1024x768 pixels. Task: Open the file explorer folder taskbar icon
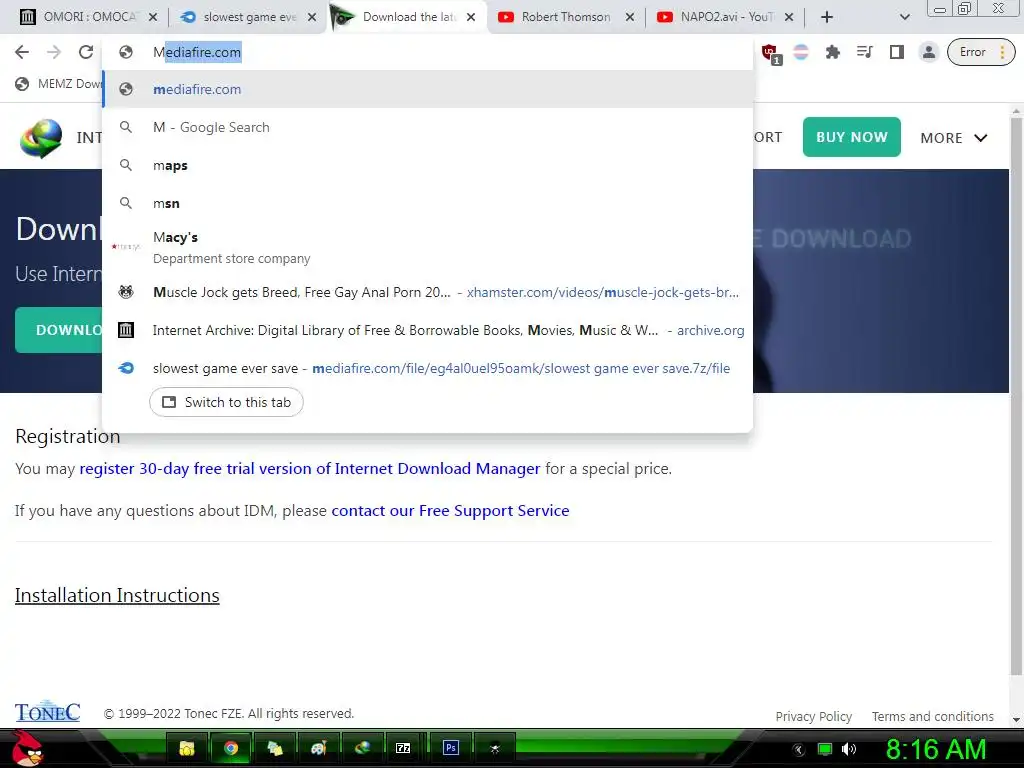point(187,748)
